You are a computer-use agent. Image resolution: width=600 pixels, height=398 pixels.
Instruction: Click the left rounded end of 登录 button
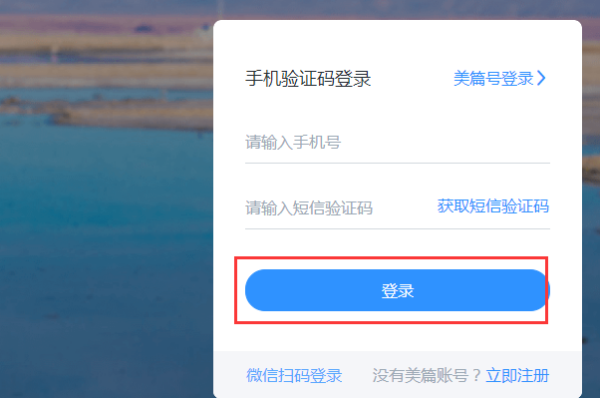point(256,290)
